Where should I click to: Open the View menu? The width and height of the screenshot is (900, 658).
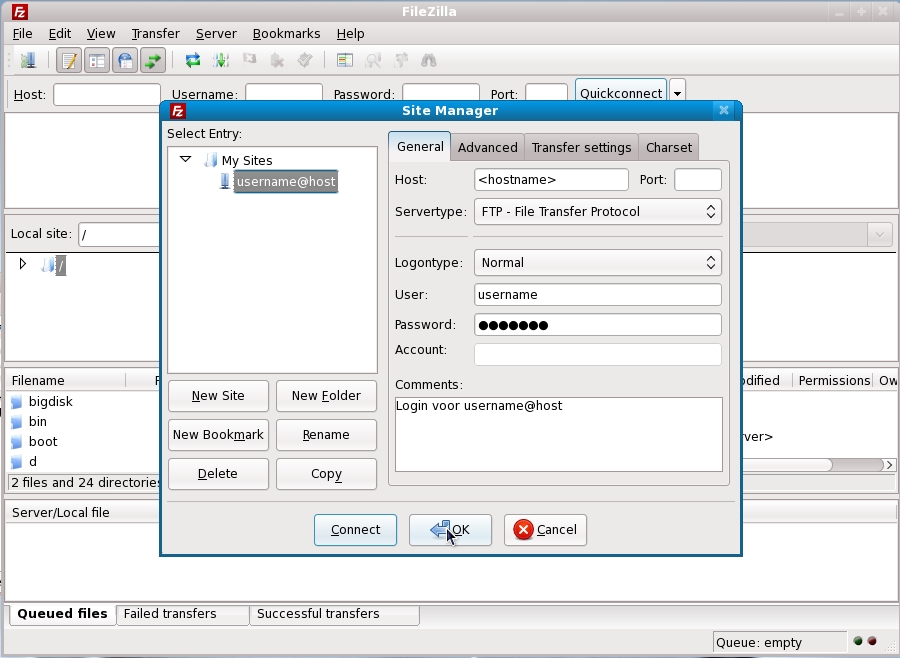[101, 34]
